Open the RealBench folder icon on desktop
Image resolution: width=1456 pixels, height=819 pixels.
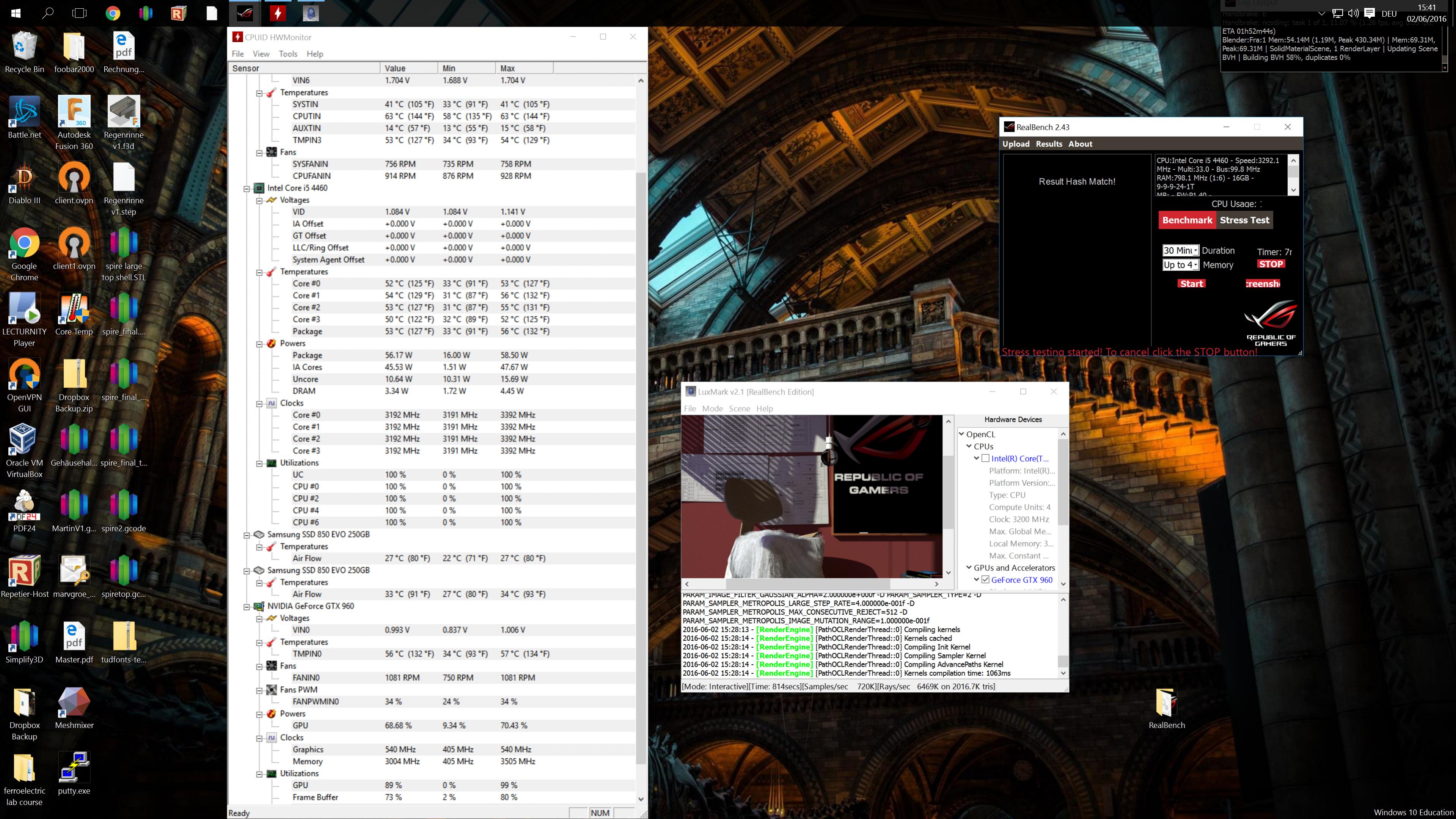coord(1166,703)
